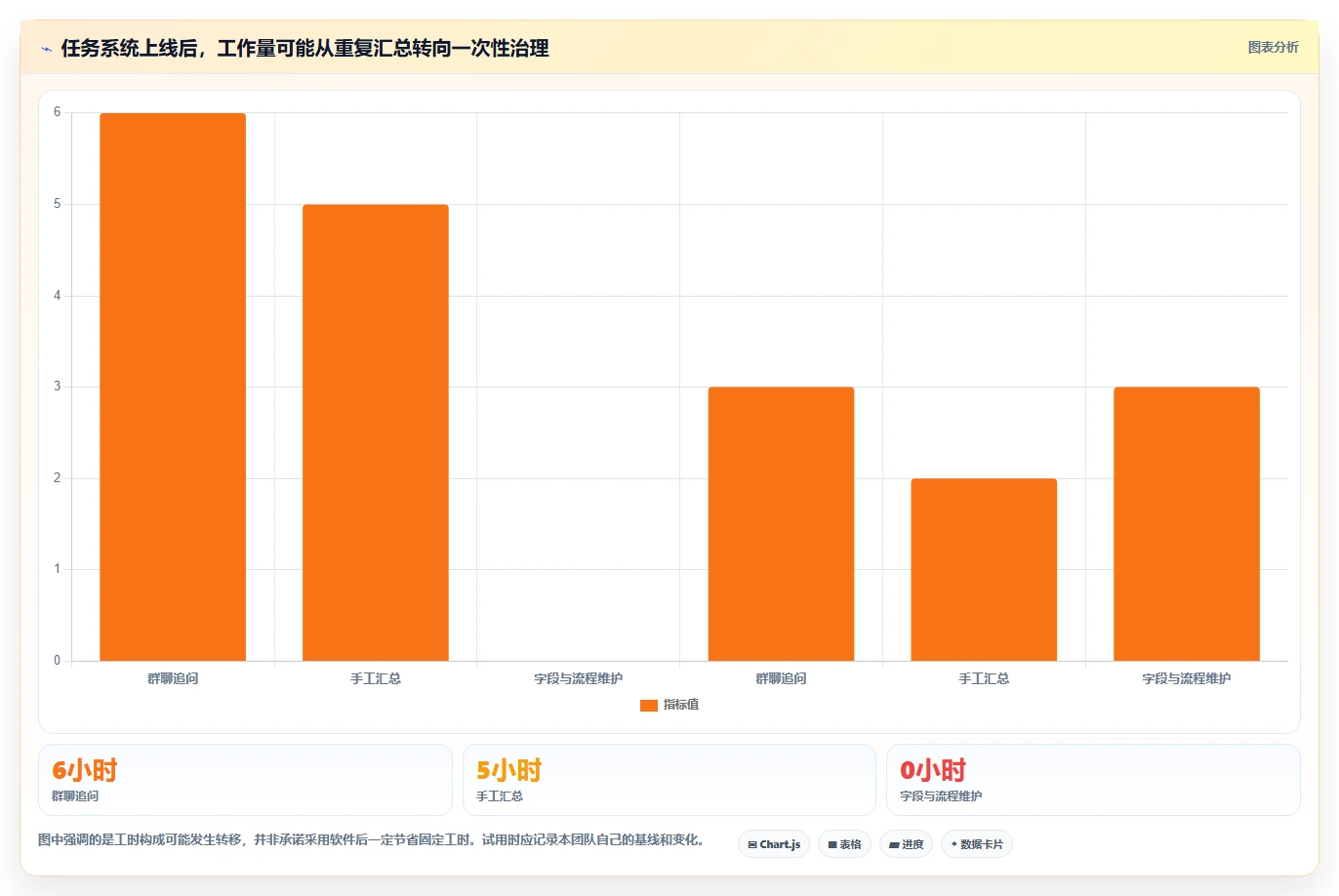
Task: Select the 表格 tag chip
Action: pos(844,844)
